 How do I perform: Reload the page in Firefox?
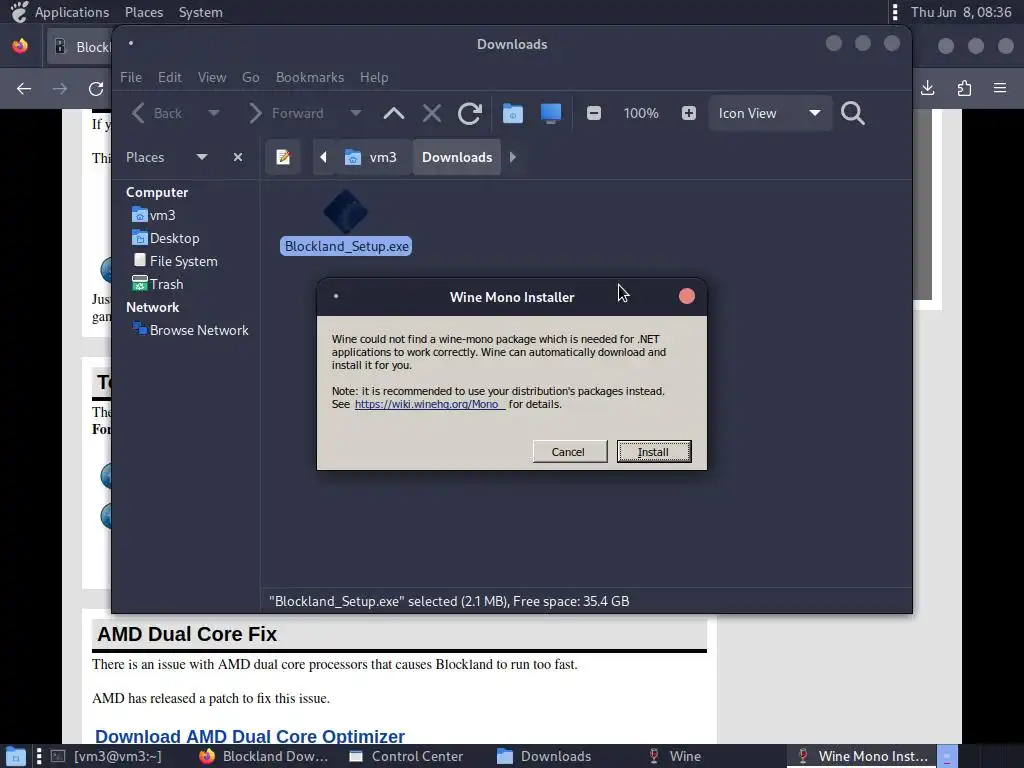(96, 88)
